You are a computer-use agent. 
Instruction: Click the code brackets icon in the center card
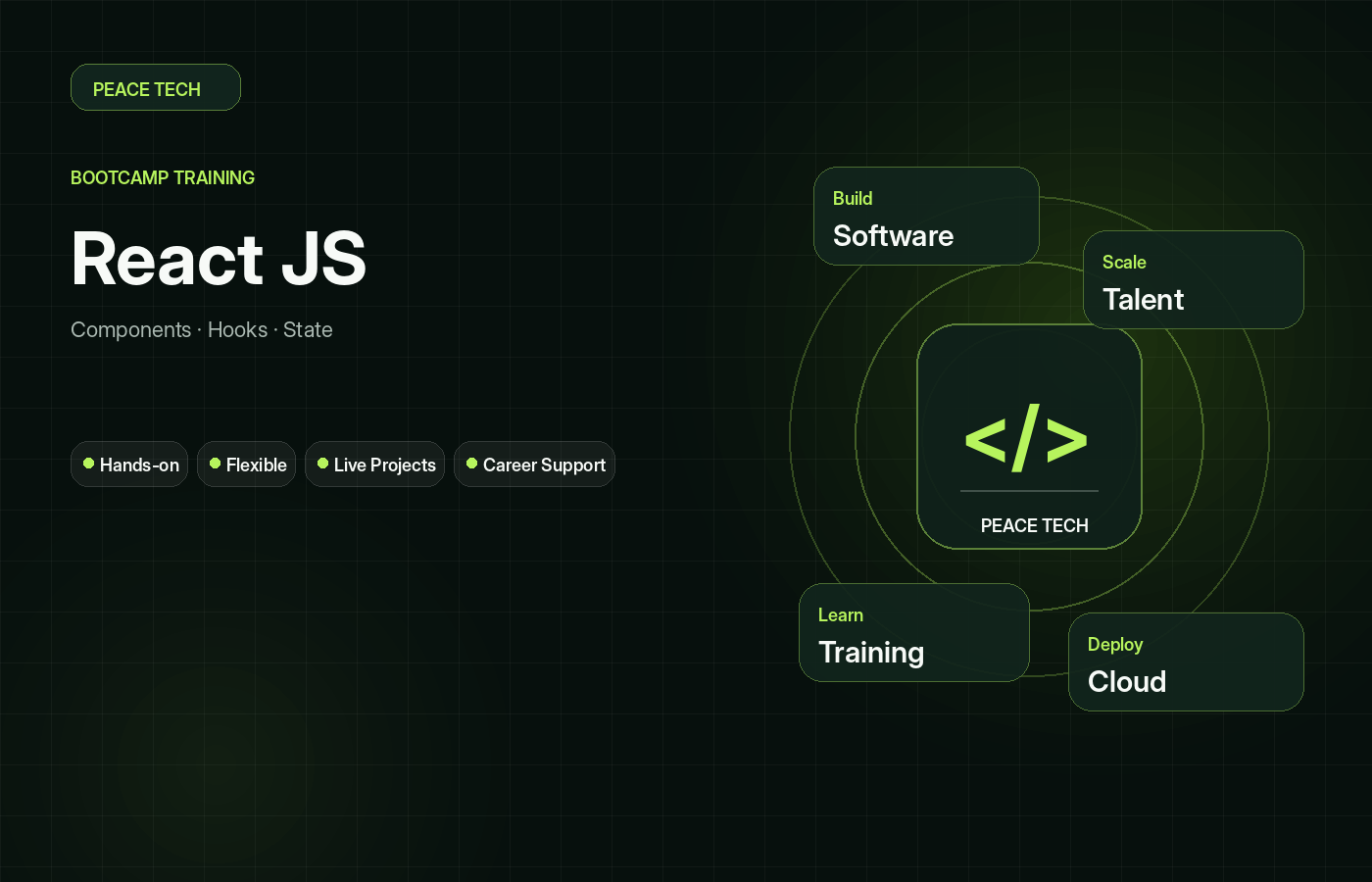coord(1026,438)
